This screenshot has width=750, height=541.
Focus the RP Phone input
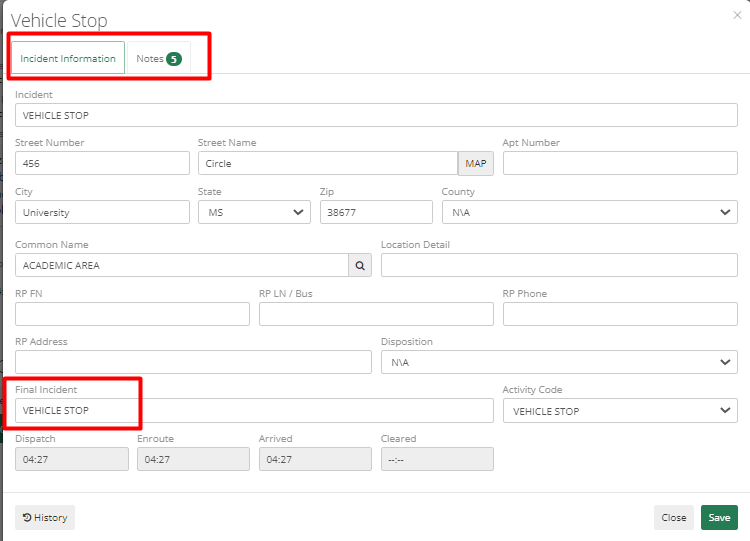620,314
